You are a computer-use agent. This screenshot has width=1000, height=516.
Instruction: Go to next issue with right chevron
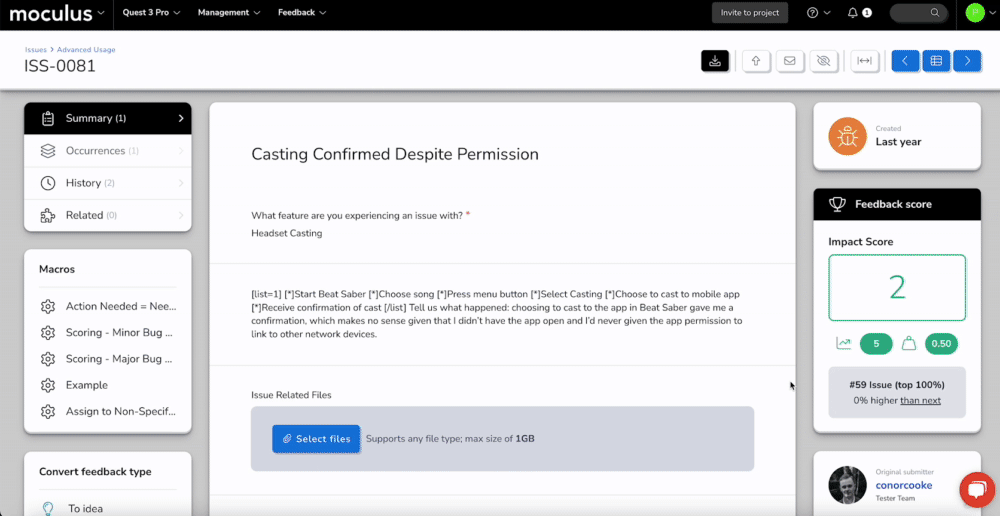pyautogui.click(x=967, y=61)
